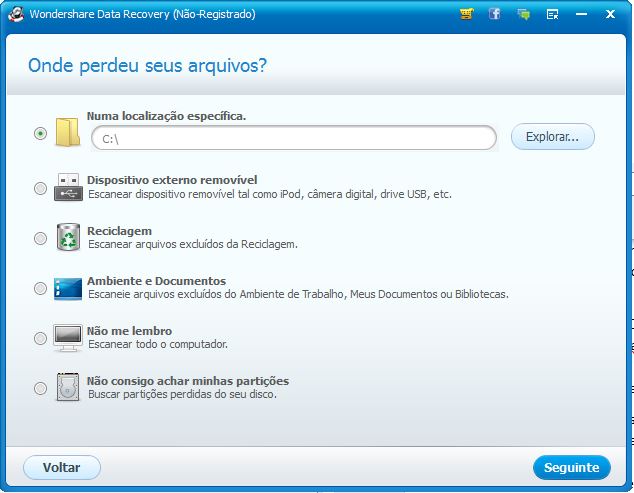Choose the 'Reciclagem' radio option
The height and width of the screenshot is (493, 634).
[40, 238]
